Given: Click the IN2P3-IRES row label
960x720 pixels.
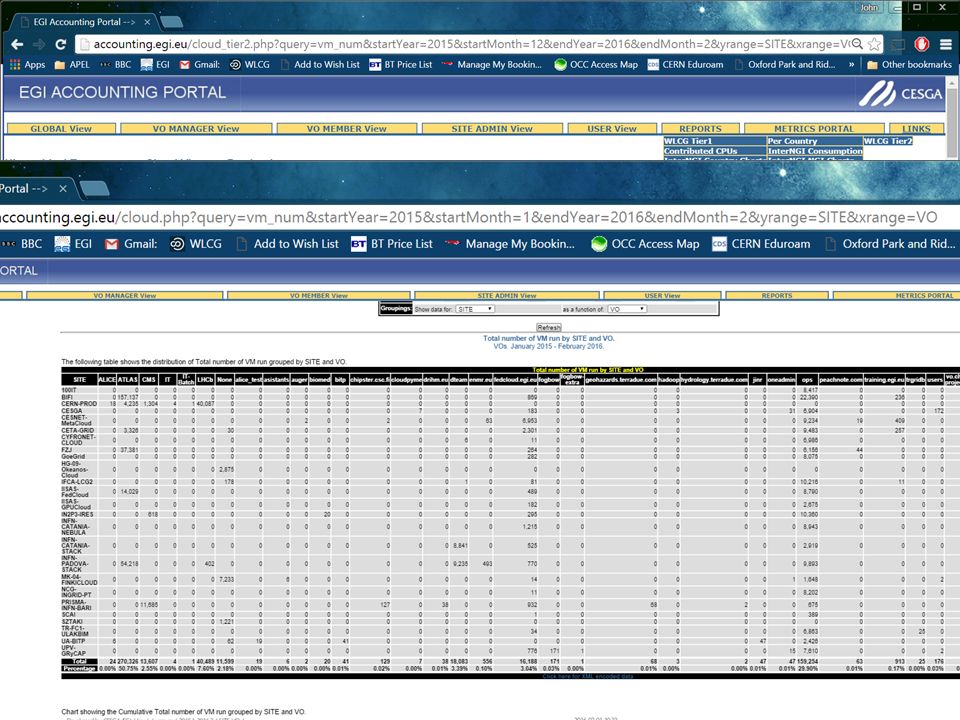Looking at the screenshot, I should coord(77,514).
